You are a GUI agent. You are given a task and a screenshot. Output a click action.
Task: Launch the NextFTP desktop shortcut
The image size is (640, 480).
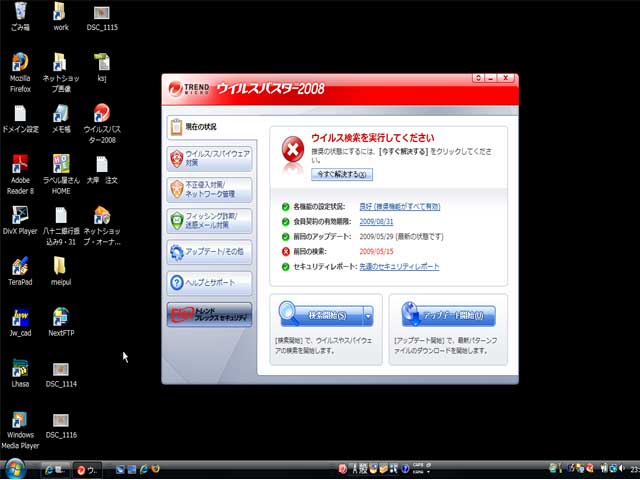(x=62, y=318)
